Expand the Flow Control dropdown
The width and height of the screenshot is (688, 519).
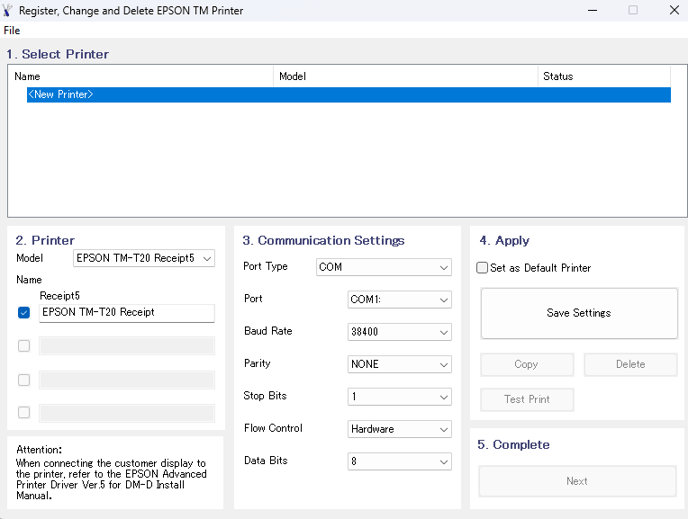(x=399, y=429)
